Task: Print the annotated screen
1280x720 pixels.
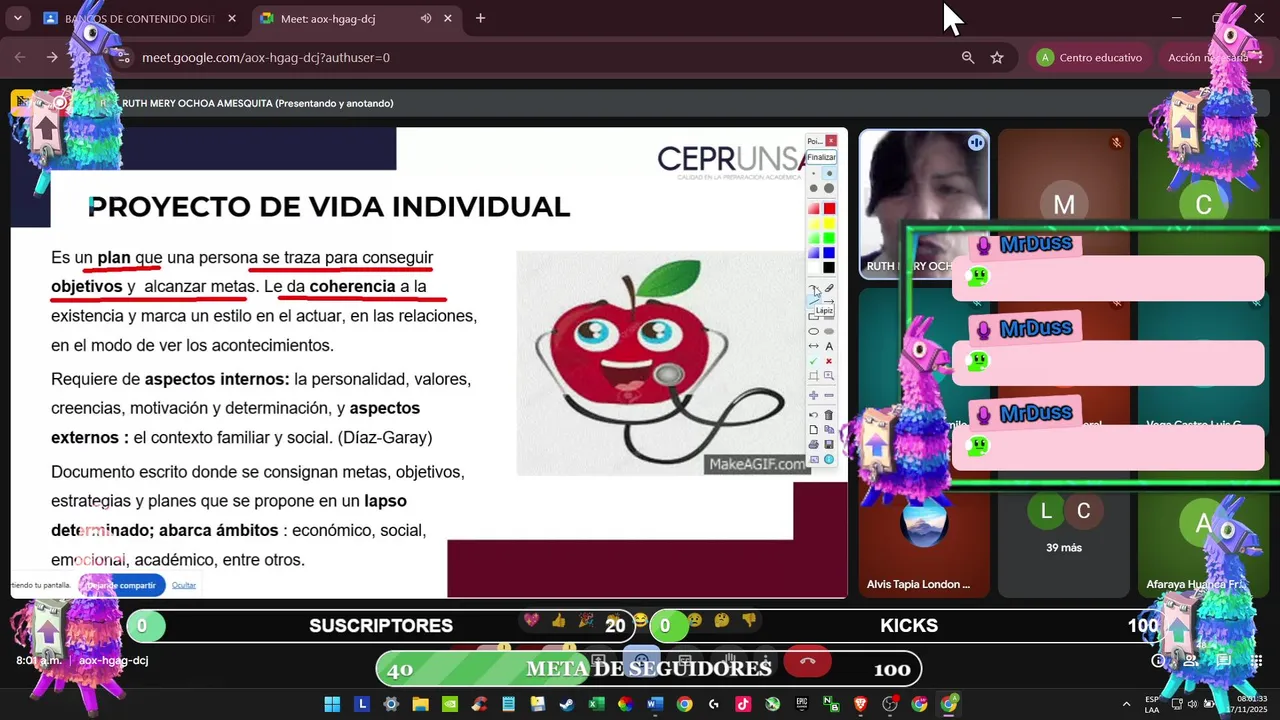Action: pyautogui.click(x=814, y=445)
